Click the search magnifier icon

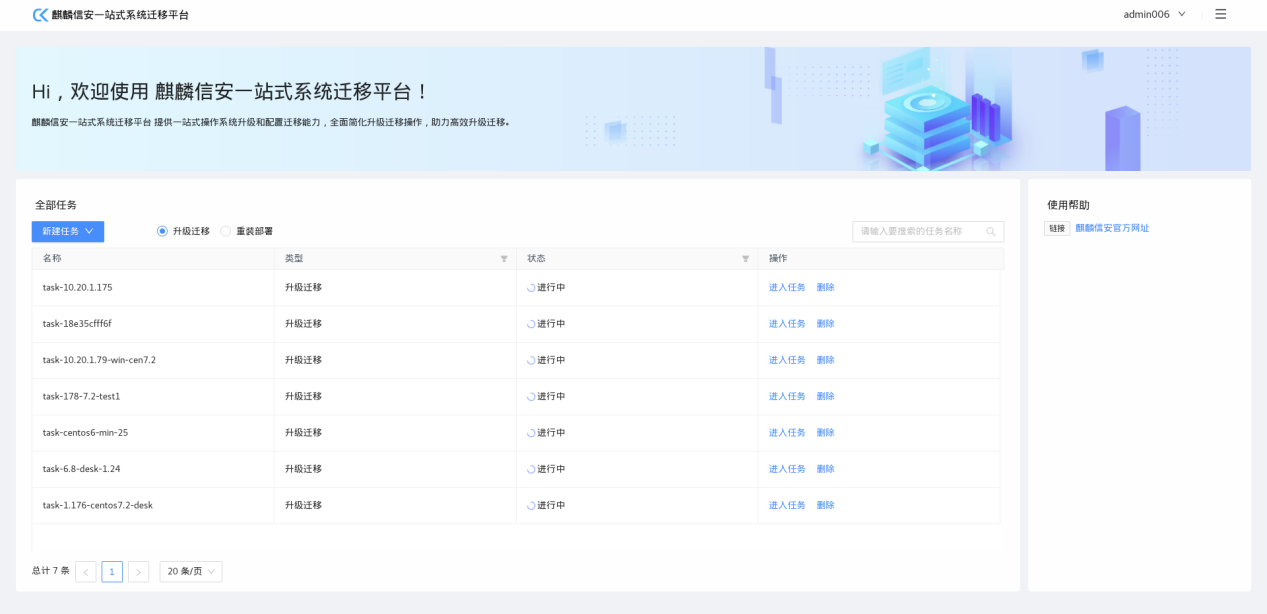pos(990,231)
